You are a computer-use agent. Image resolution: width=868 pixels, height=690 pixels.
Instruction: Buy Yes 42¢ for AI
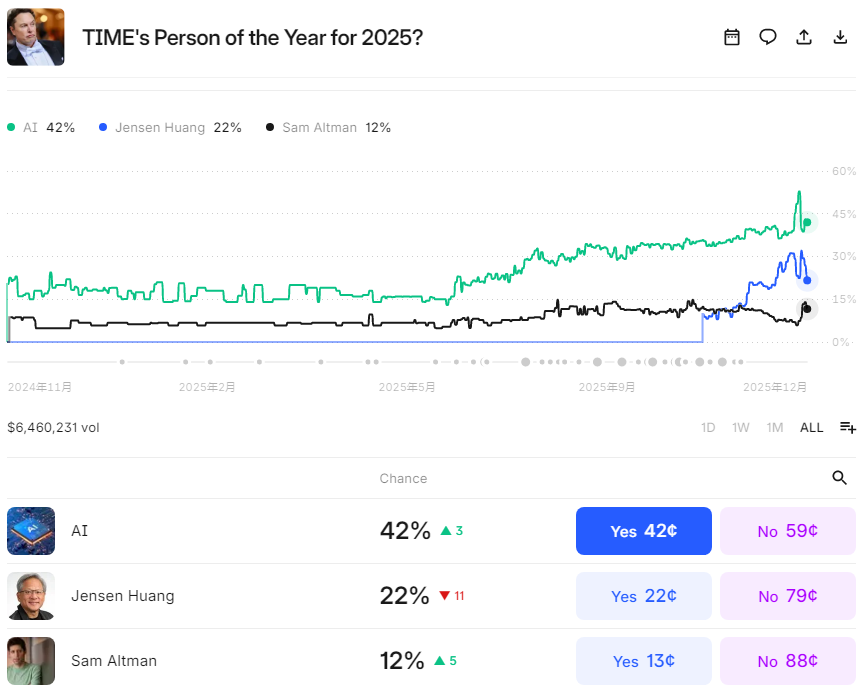point(643,531)
